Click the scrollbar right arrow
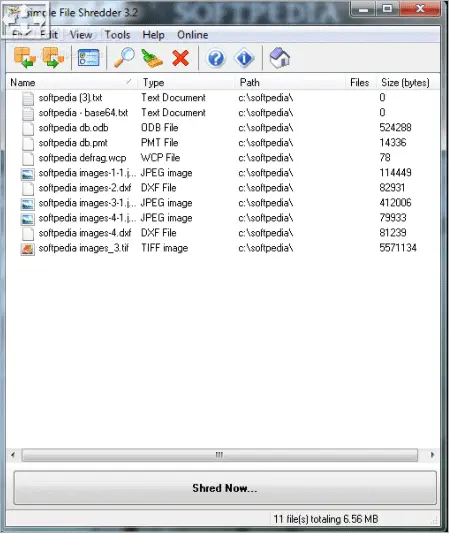Image resolution: width=449 pixels, height=533 pixels. [x=432, y=455]
